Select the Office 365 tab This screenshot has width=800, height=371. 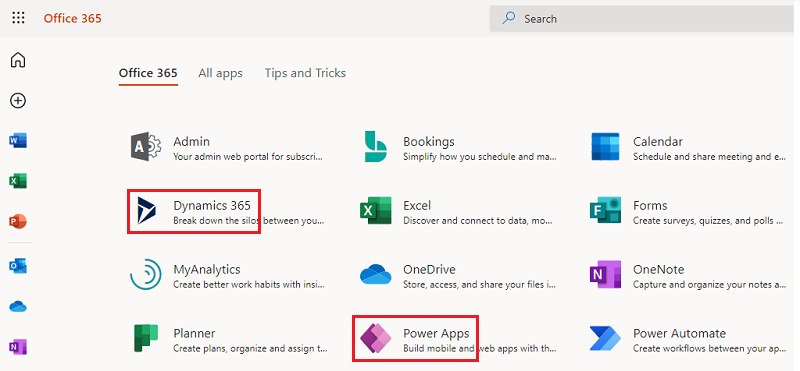(x=148, y=73)
